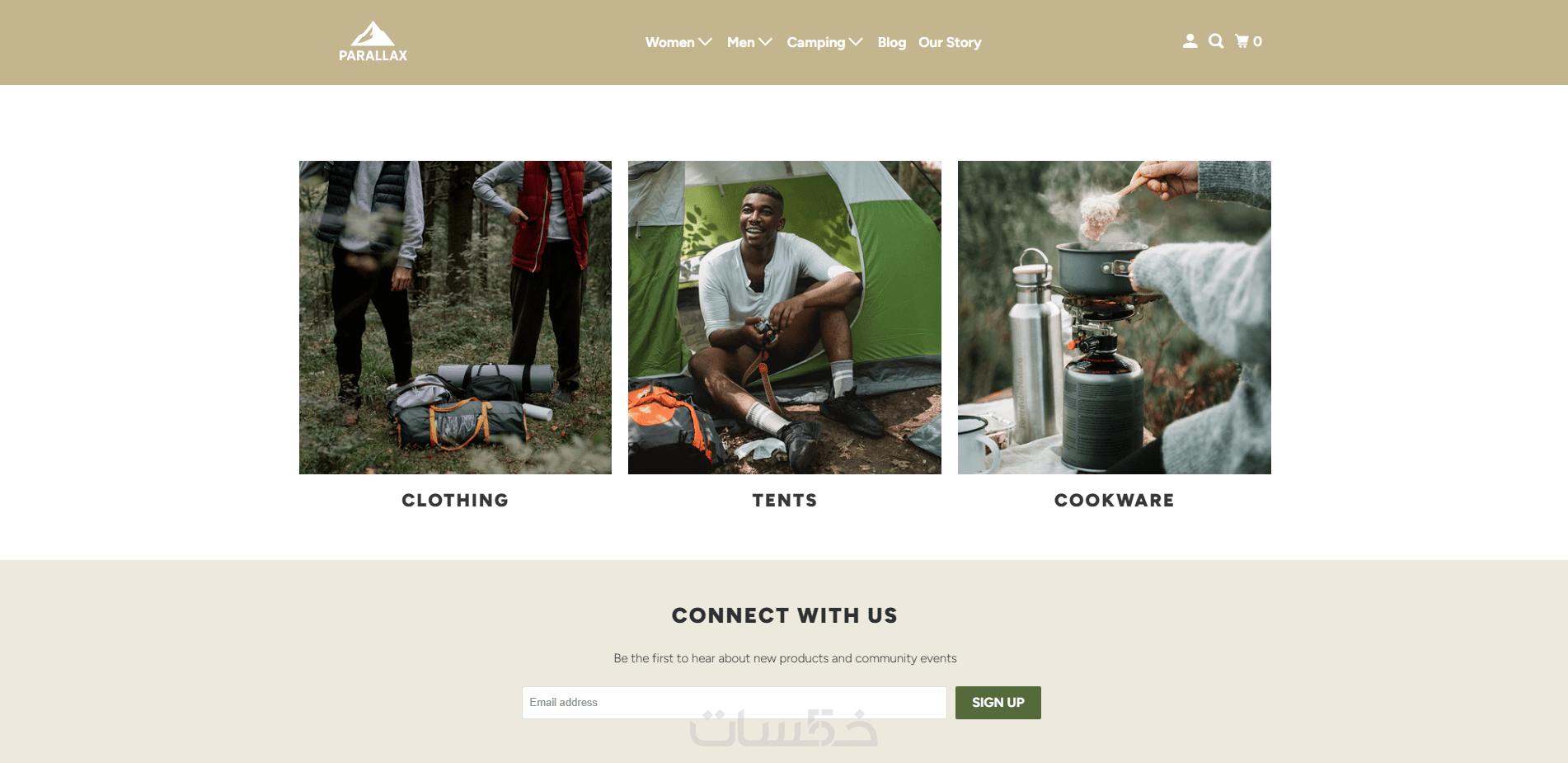Expand the Camping dropdown chevron
The image size is (1568, 763).
click(856, 42)
